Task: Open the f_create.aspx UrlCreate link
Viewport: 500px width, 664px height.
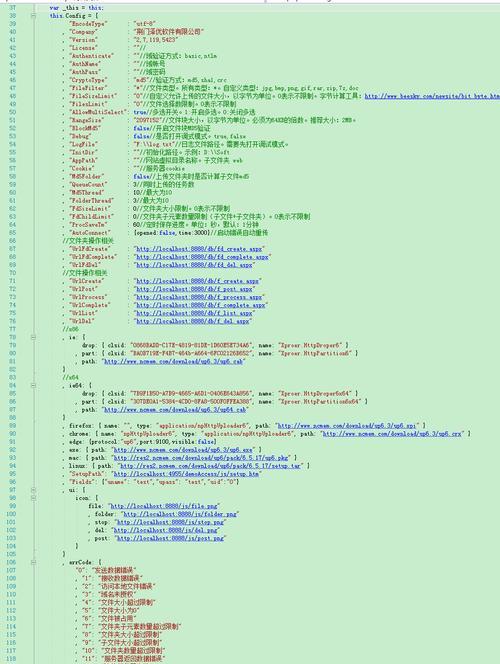Action: [197, 281]
